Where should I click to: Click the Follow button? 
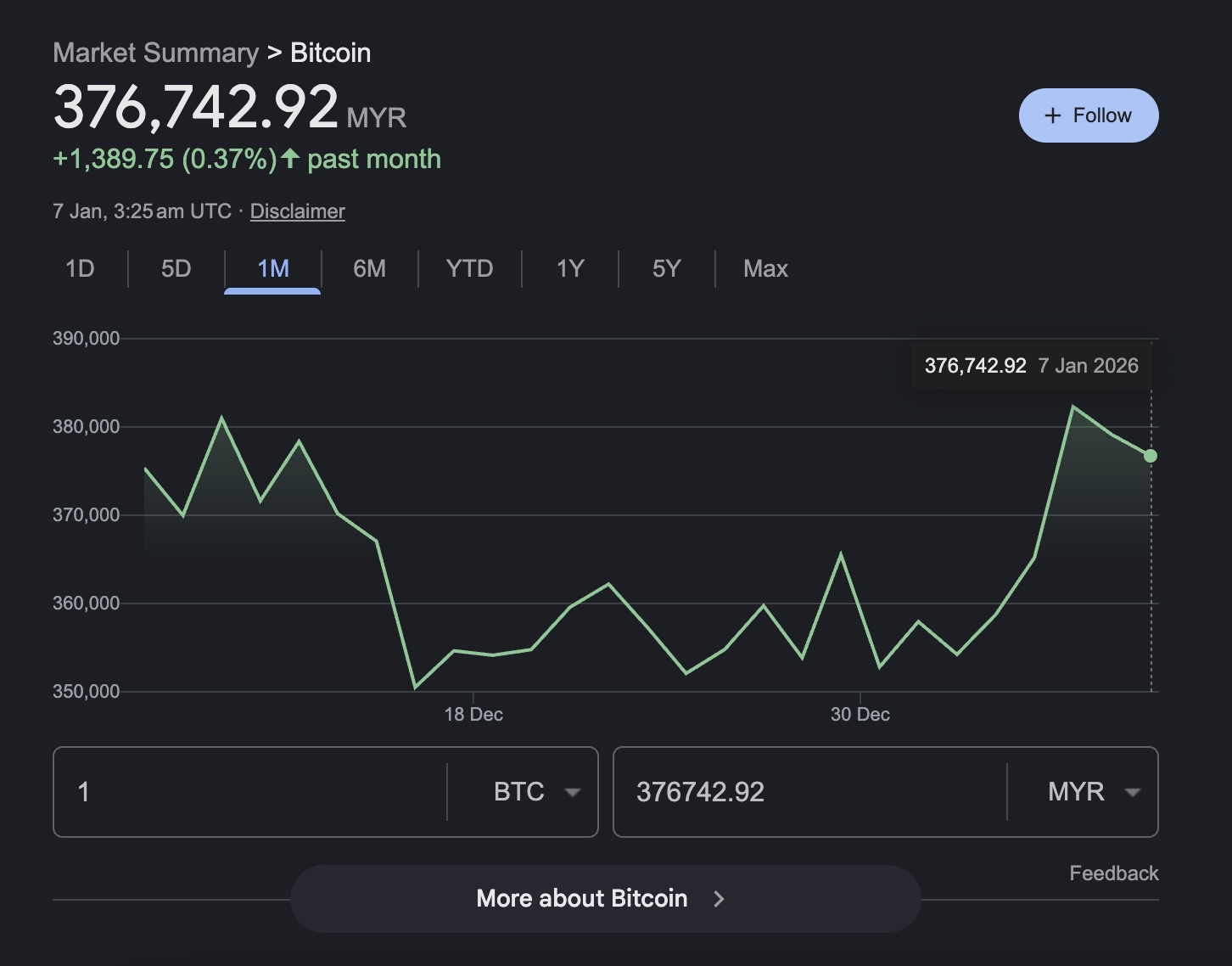coord(1088,115)
